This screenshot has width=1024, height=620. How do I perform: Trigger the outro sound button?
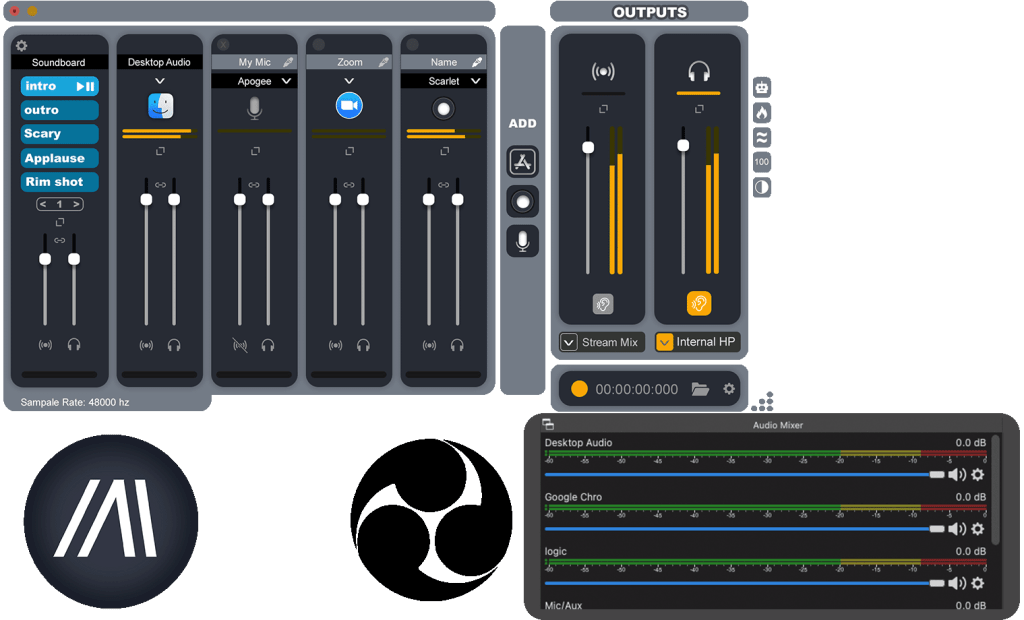point(59,110)
